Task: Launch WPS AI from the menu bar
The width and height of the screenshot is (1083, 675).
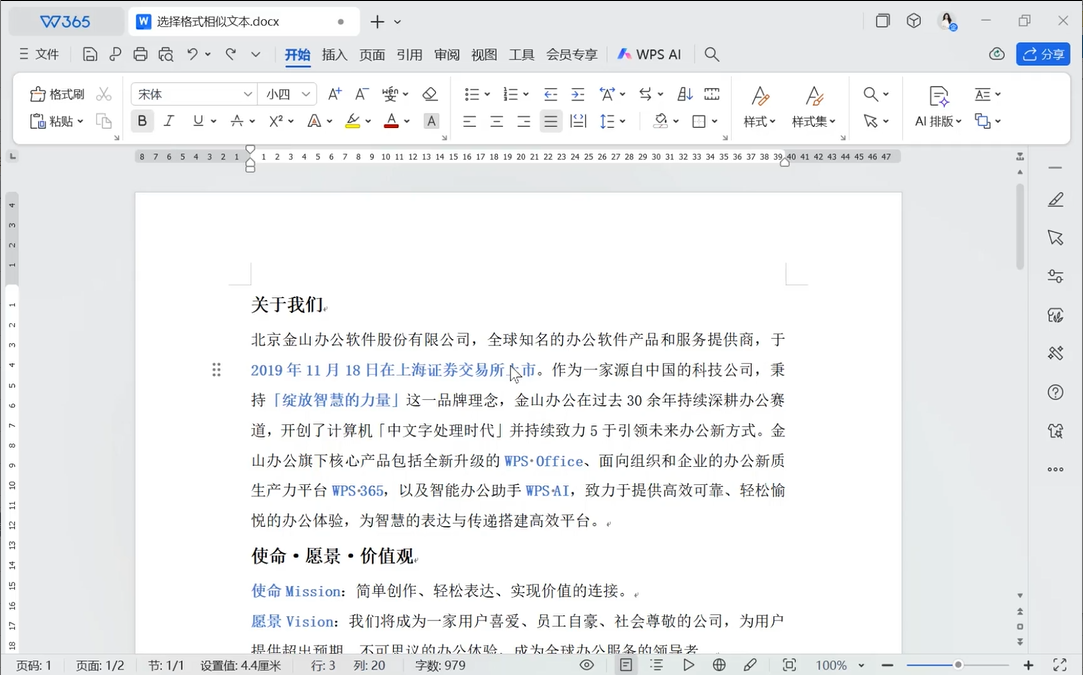Action: (649, 54)
